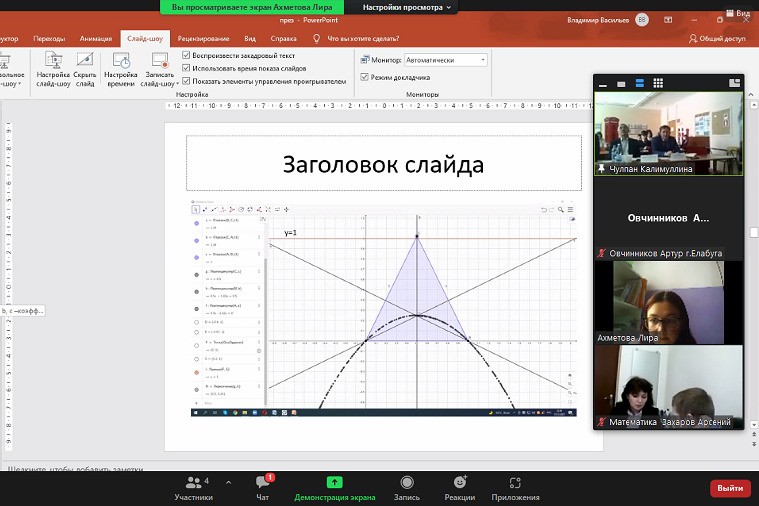Uncheck Использовать время показа слайдов
Screen dimensions: 759x506
187,68
